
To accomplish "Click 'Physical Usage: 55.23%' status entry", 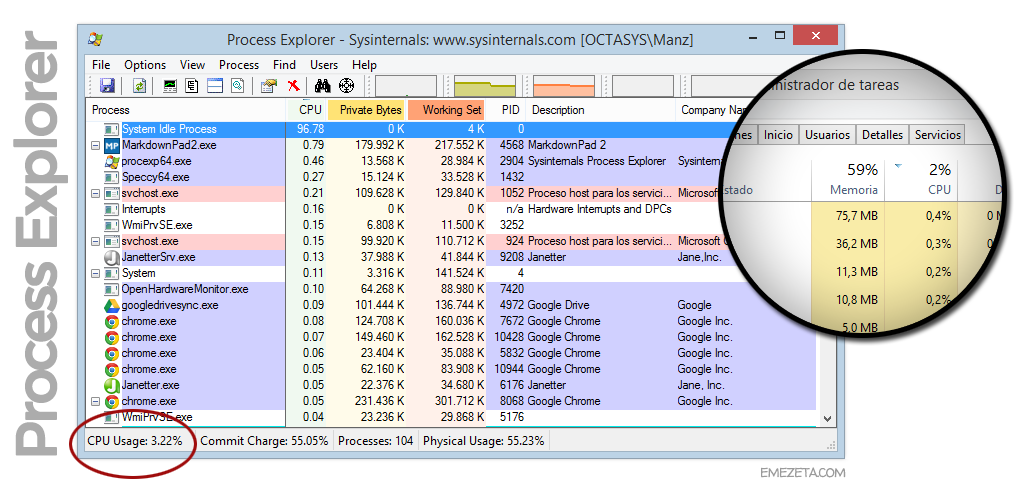I will click(x=483, y=441).
